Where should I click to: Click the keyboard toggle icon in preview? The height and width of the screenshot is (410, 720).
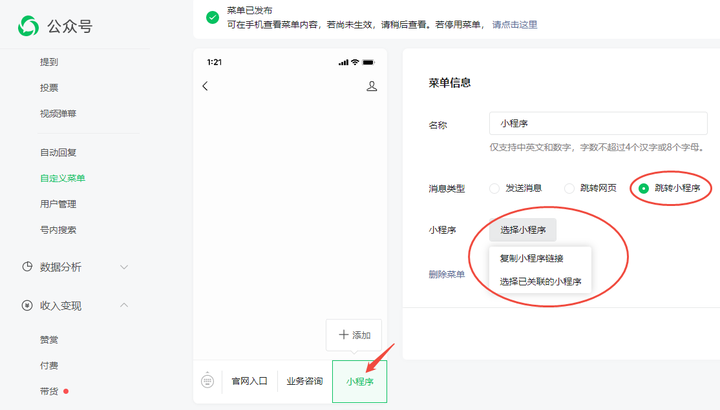tap(208, 380)
